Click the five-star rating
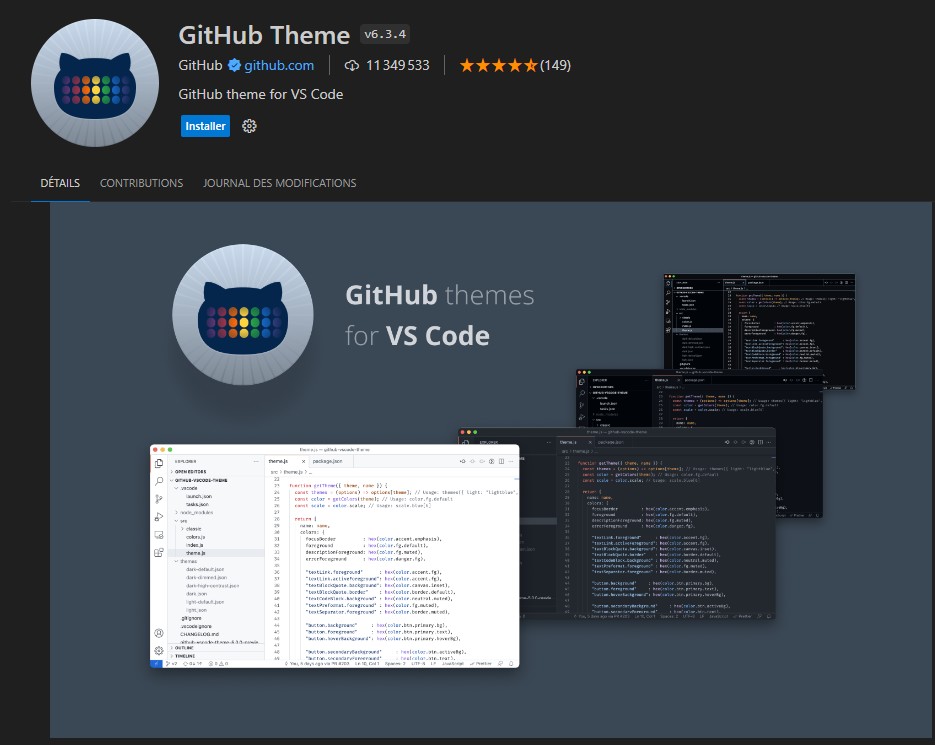The height and width of the screenshot is (745, 935). (499, 65)
